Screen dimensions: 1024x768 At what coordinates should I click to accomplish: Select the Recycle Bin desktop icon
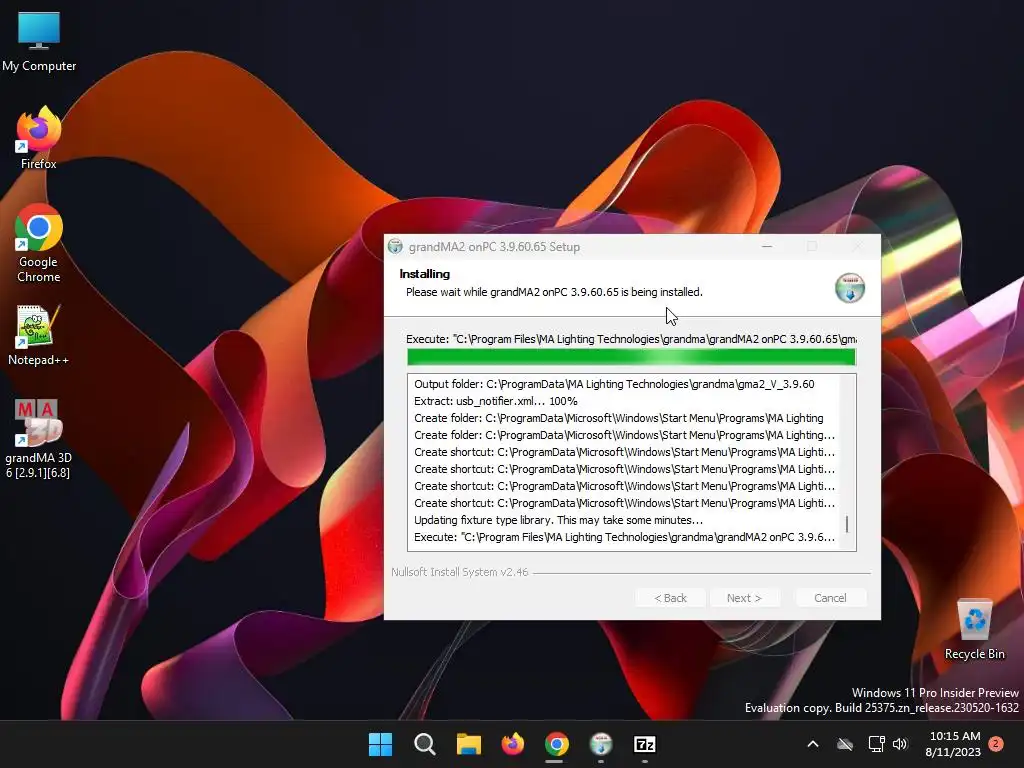tap(974, 630)
